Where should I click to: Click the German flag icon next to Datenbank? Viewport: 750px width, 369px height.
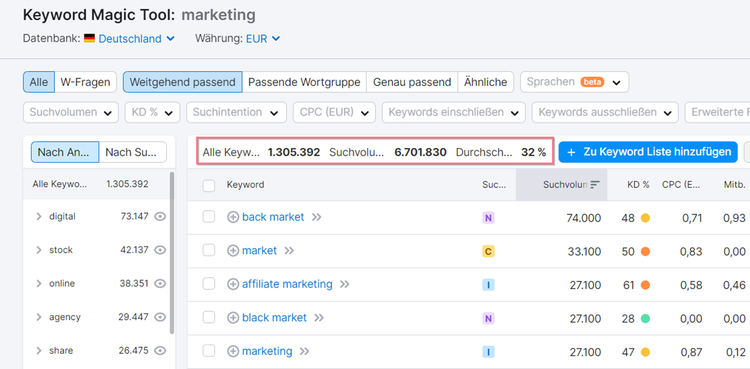tap(89, 38)
